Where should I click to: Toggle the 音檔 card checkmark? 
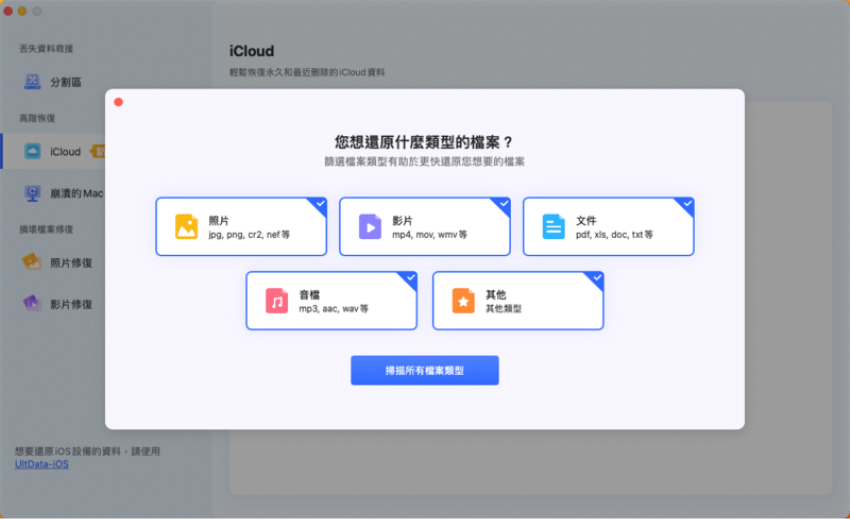(410, 278)
